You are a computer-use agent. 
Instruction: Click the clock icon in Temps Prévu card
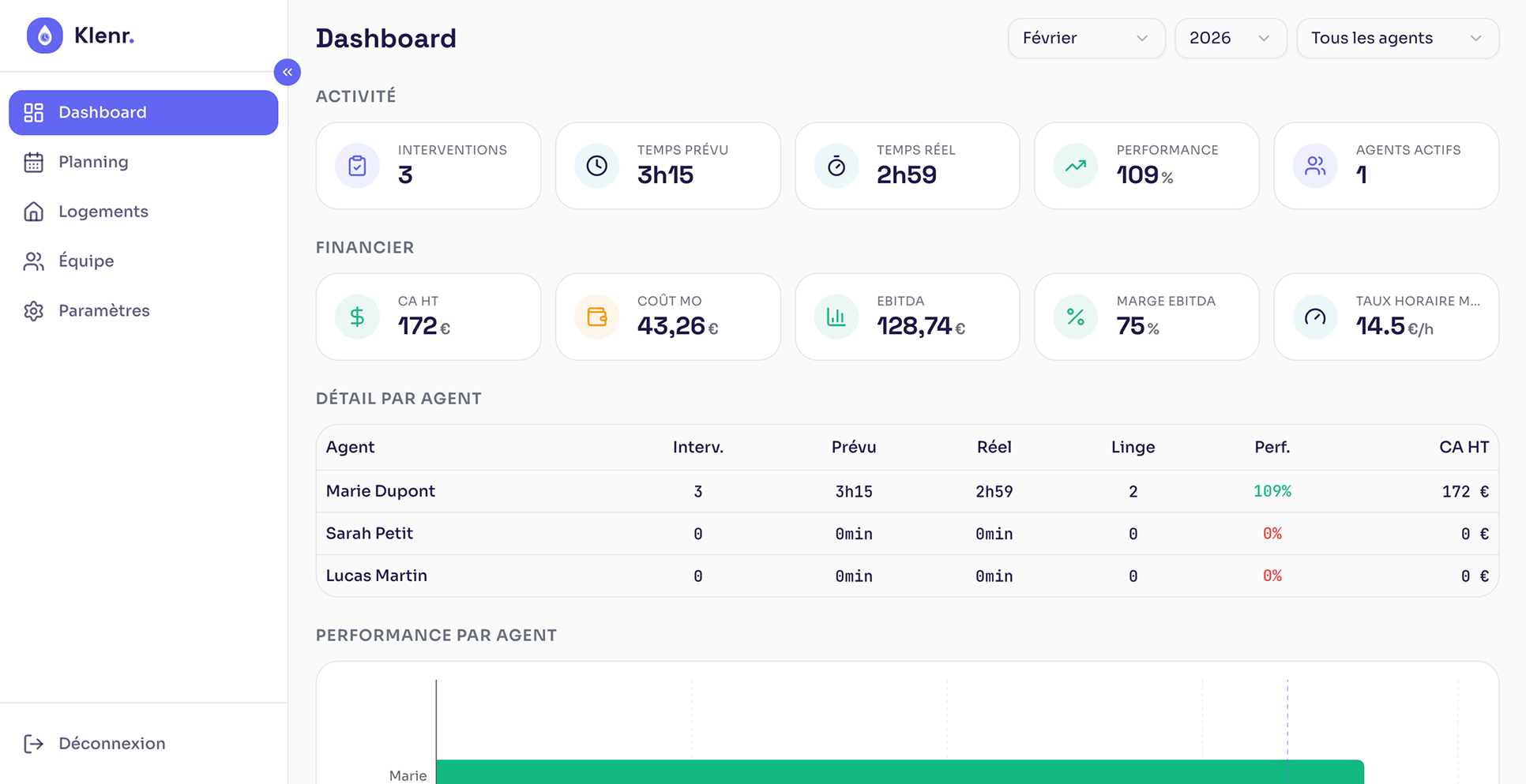pyautogui.click(x=596, y=166)
